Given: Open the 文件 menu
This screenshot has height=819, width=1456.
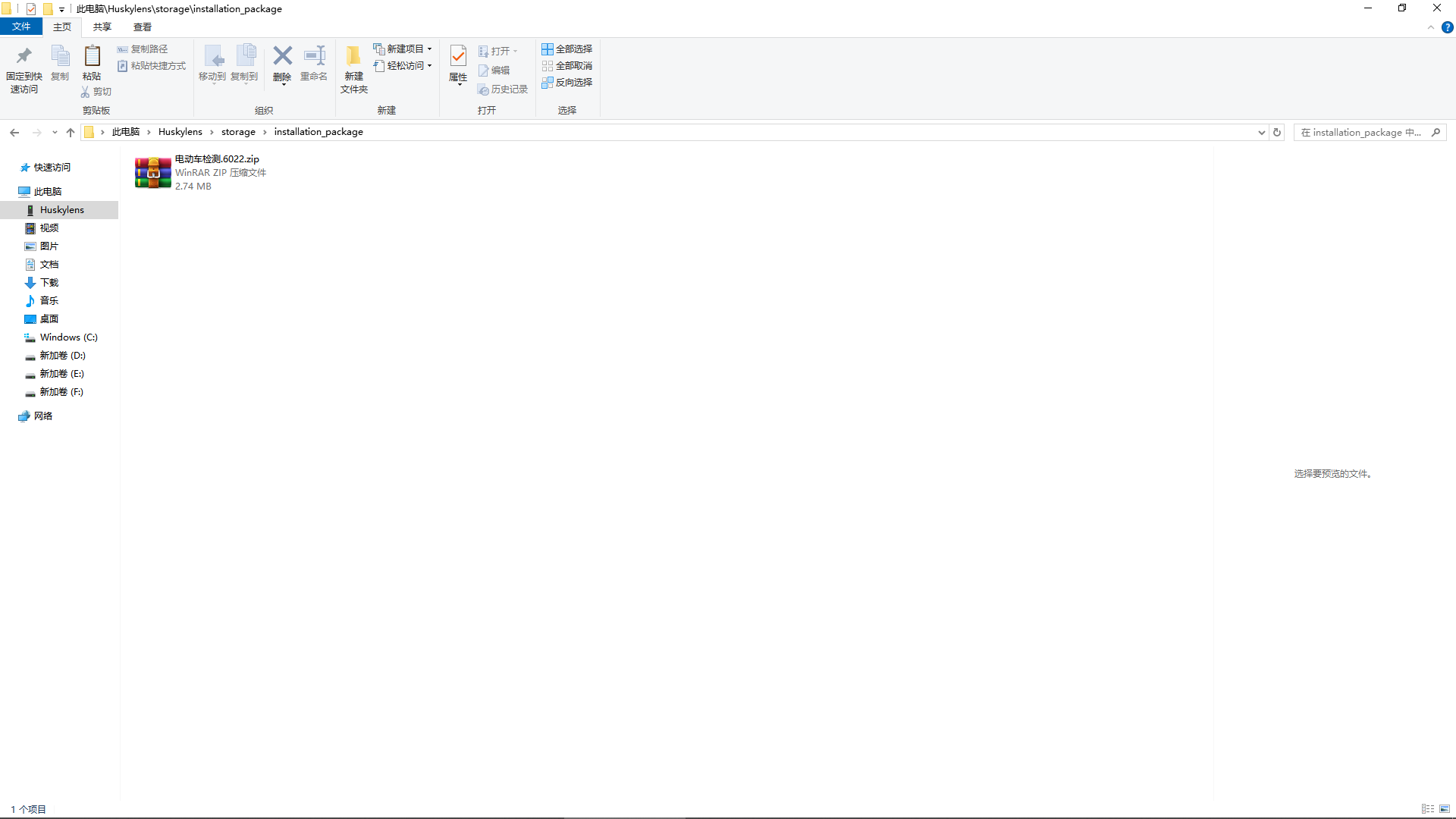Looking at the screenshot, I should coord(21,26).
